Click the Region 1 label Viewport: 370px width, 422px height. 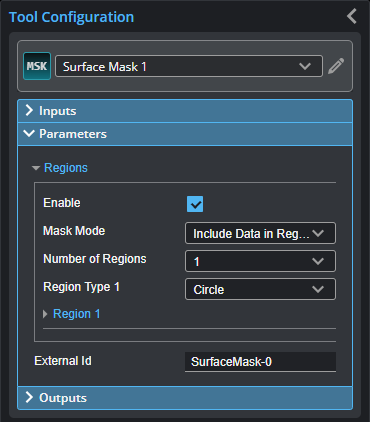pyautogui.click(x=76, y=314)
